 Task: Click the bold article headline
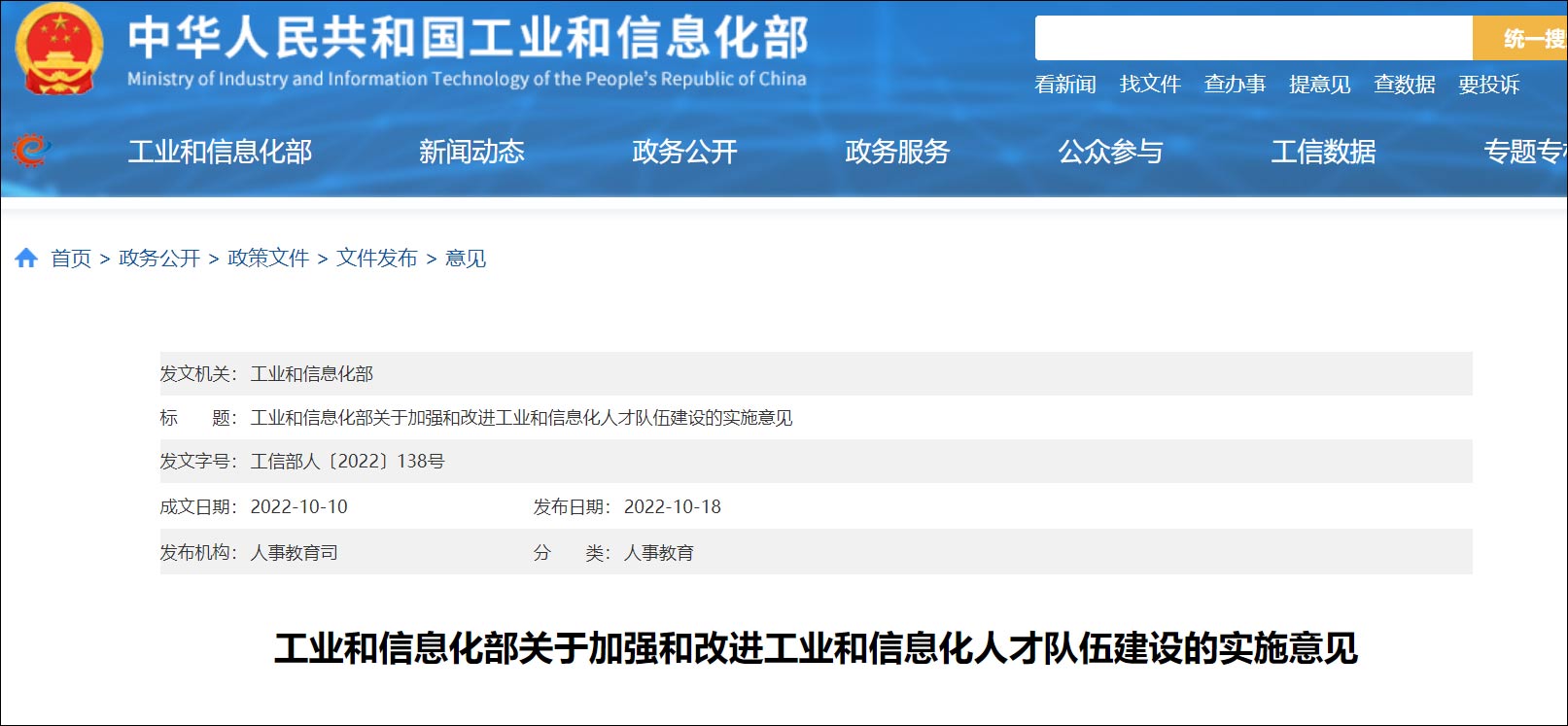point(816,648)
